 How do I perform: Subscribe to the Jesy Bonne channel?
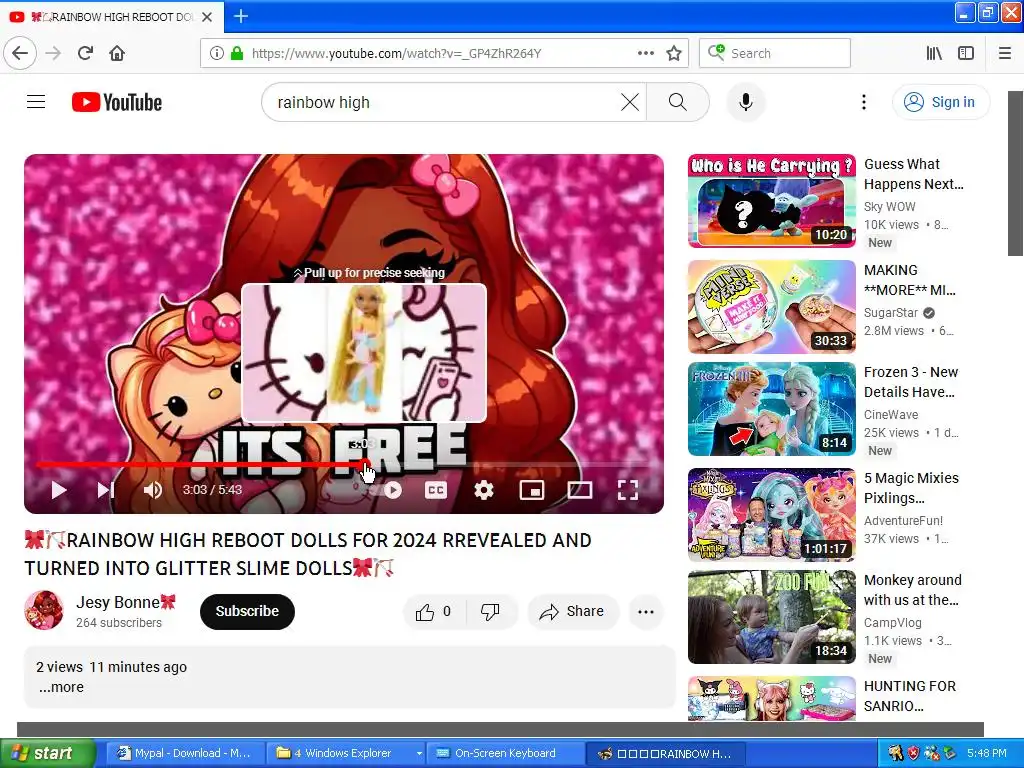(247, 611)
